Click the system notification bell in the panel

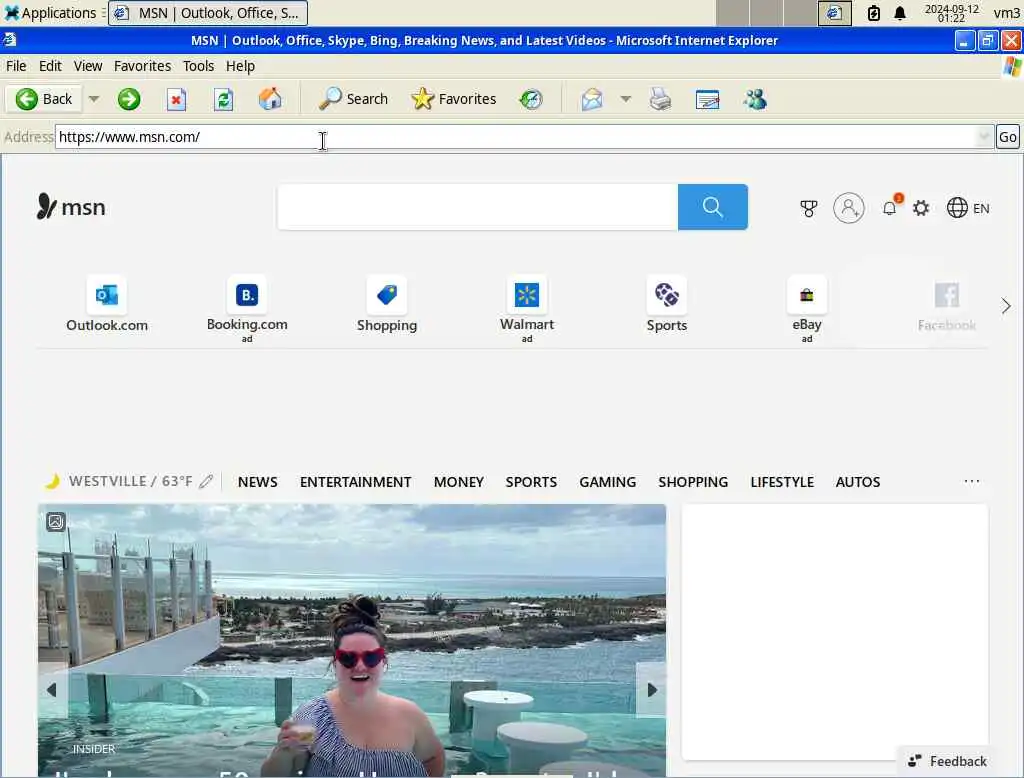point(900,13)
